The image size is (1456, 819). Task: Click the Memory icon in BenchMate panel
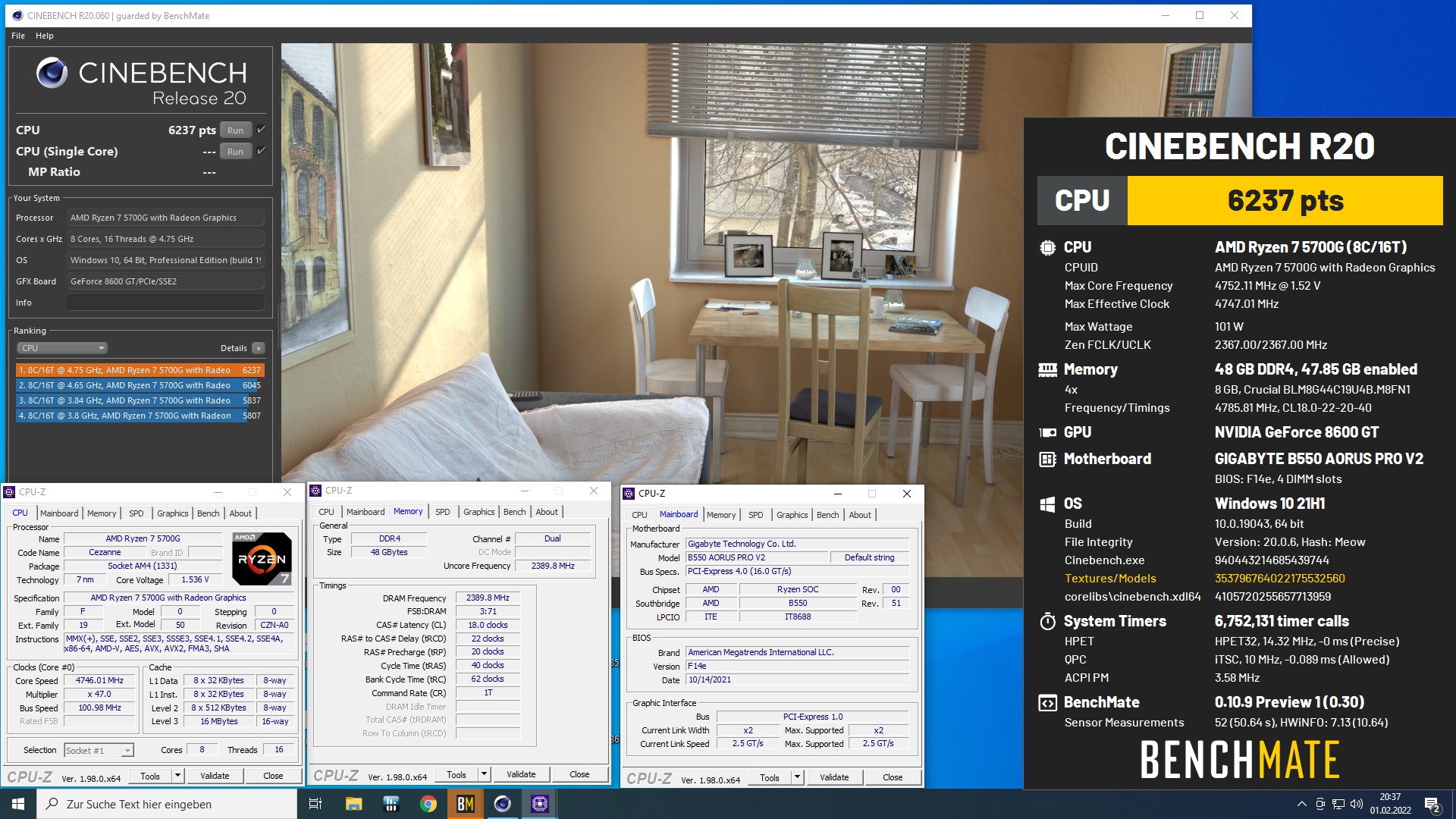point(1047,370)
